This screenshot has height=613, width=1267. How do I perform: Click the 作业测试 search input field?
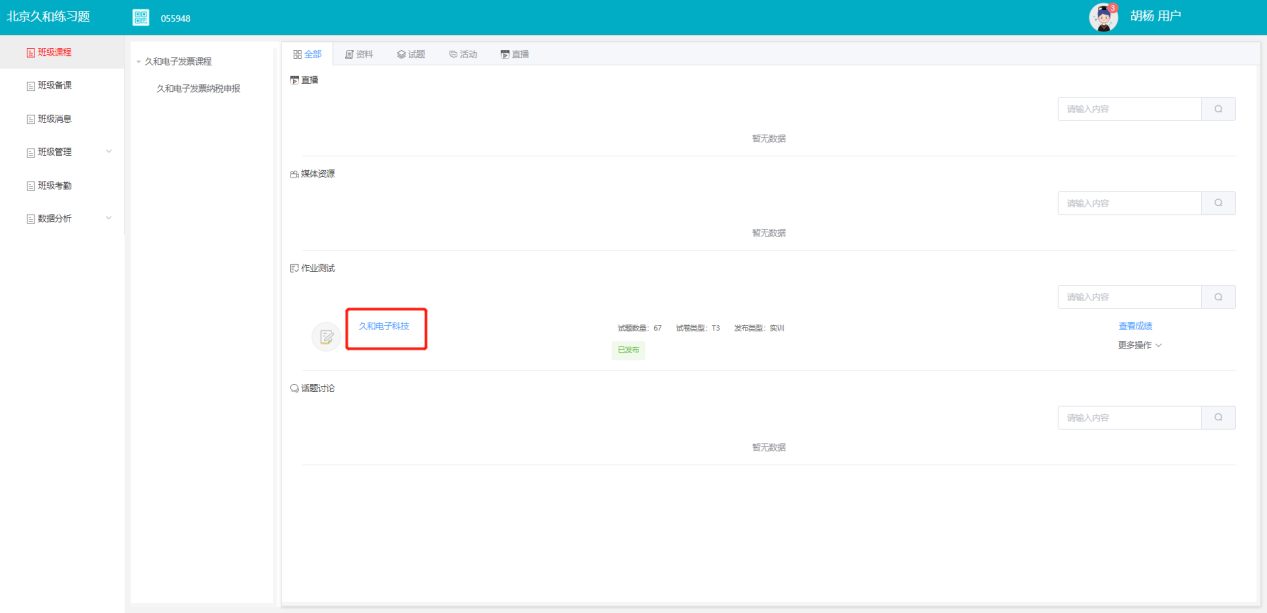coord(1129,297)
